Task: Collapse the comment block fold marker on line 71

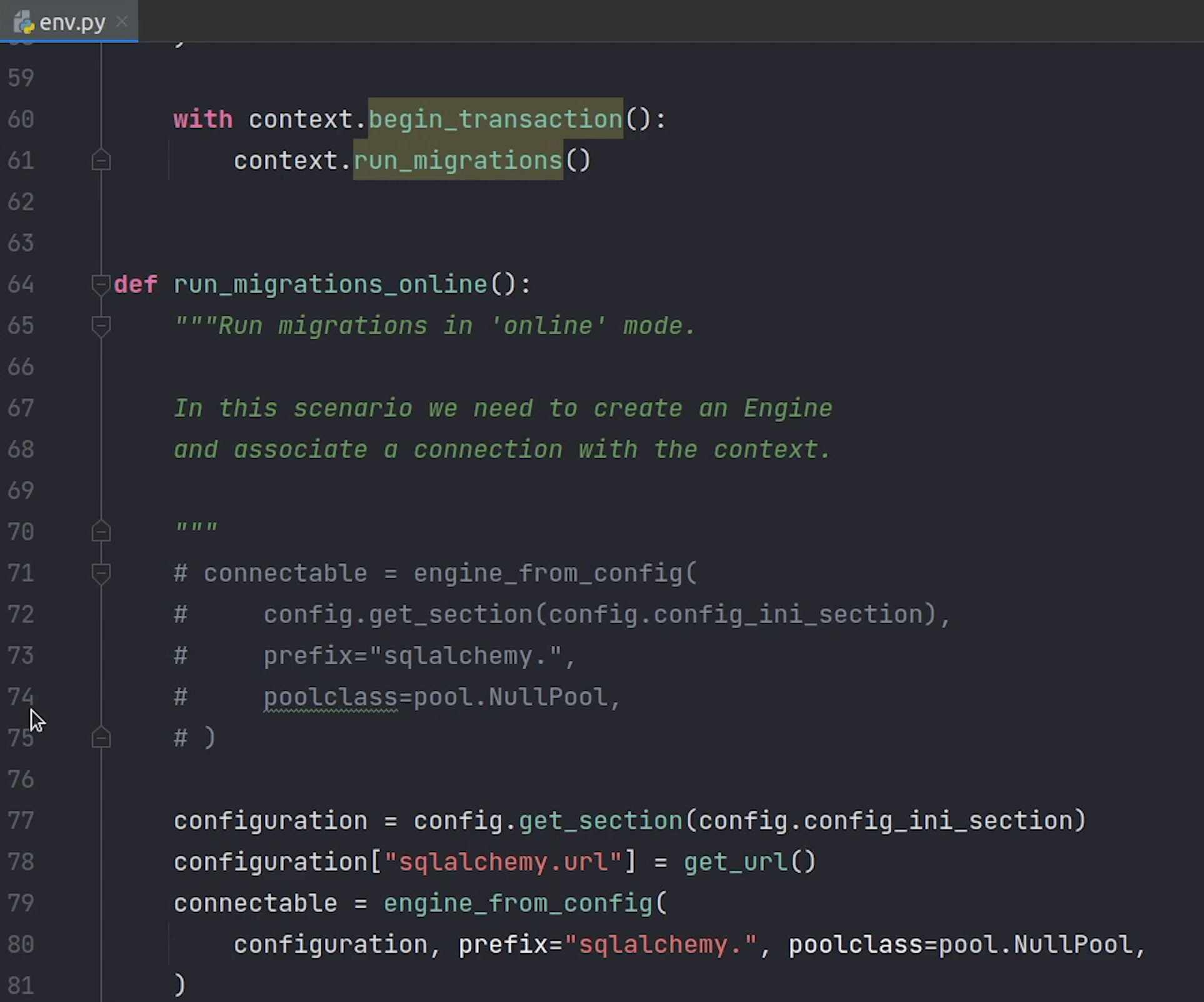Action: (x=101, y=573)
